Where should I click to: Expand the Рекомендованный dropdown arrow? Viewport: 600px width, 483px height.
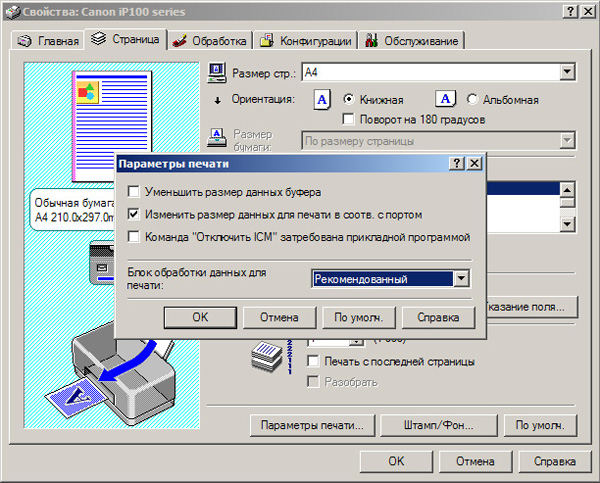[x=461, y=279]
